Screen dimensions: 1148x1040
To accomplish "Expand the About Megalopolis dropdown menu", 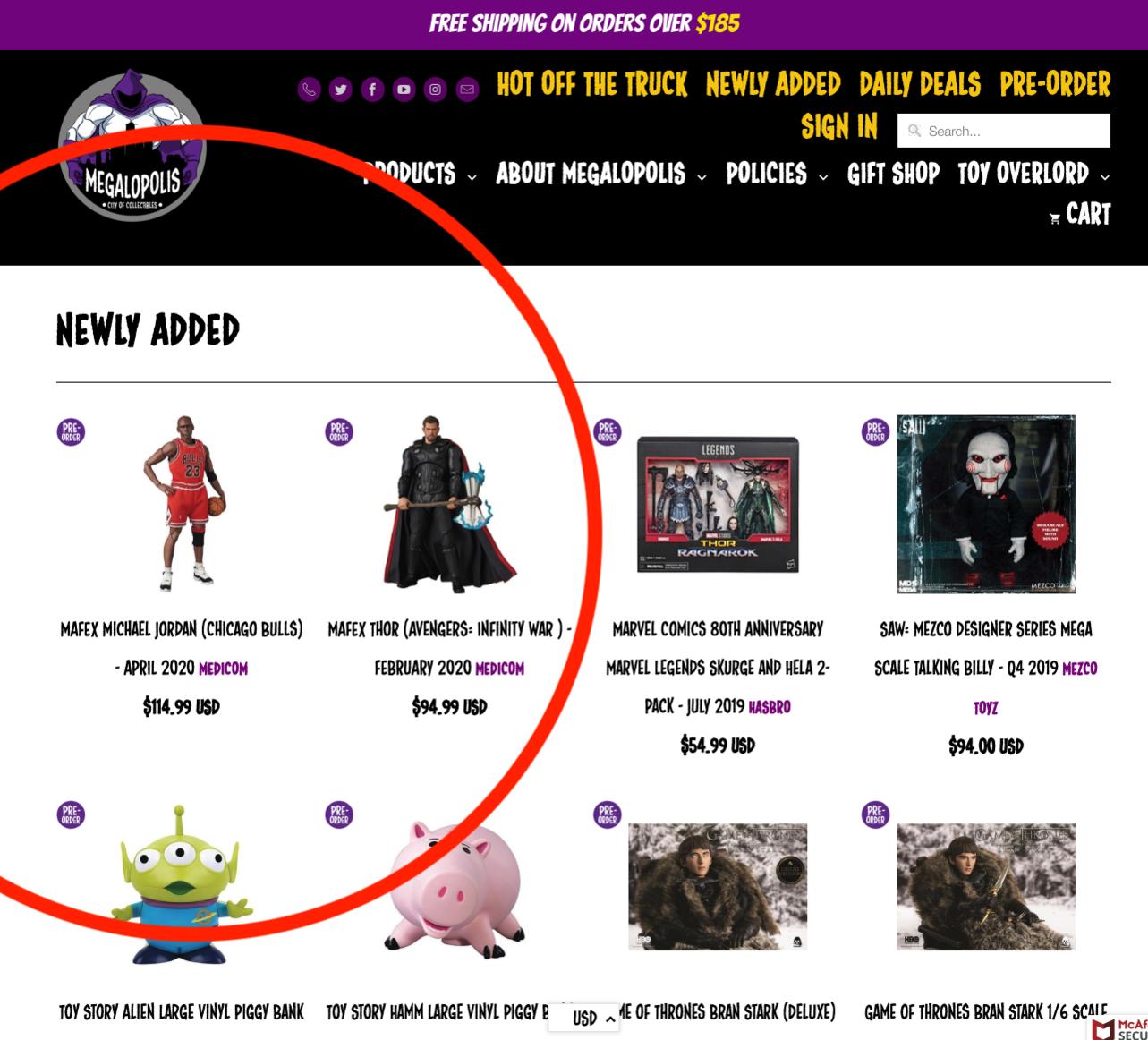I will [x=600, y=174].
